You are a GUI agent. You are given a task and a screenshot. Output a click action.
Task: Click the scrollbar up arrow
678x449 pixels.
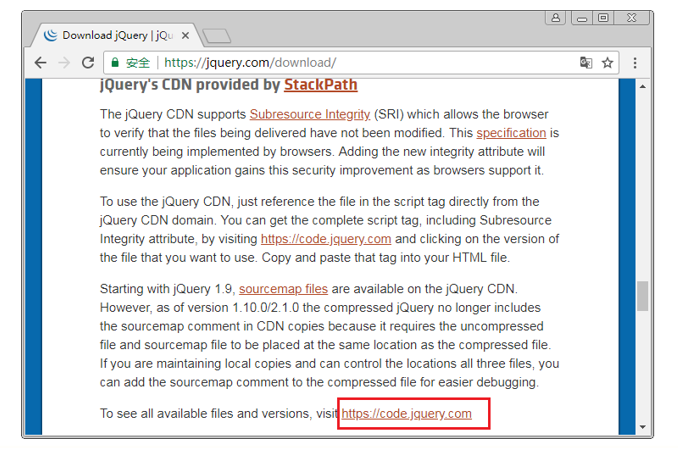coord(643,87)
